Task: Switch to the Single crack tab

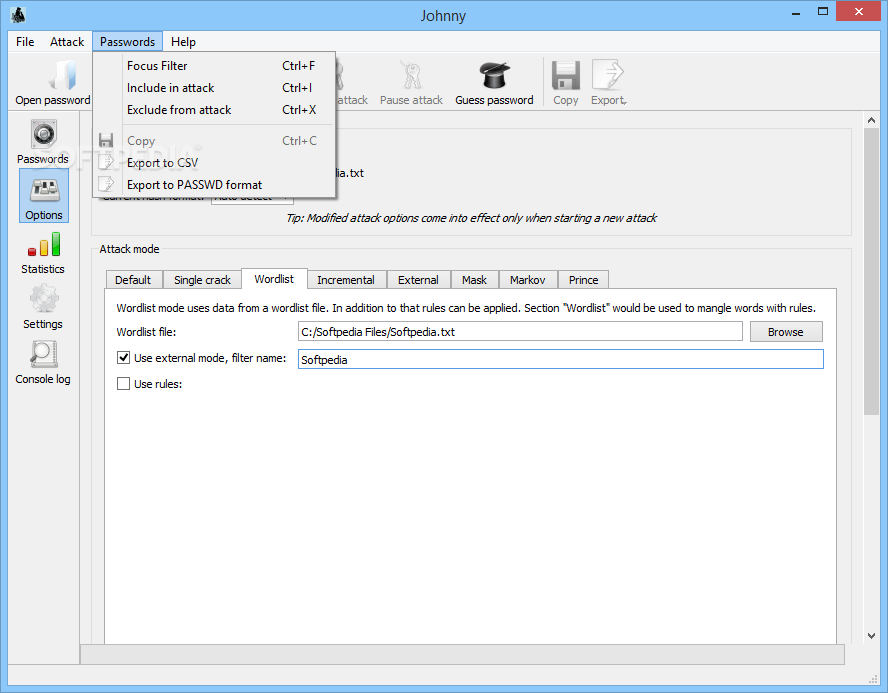Action: pos(202,280)
